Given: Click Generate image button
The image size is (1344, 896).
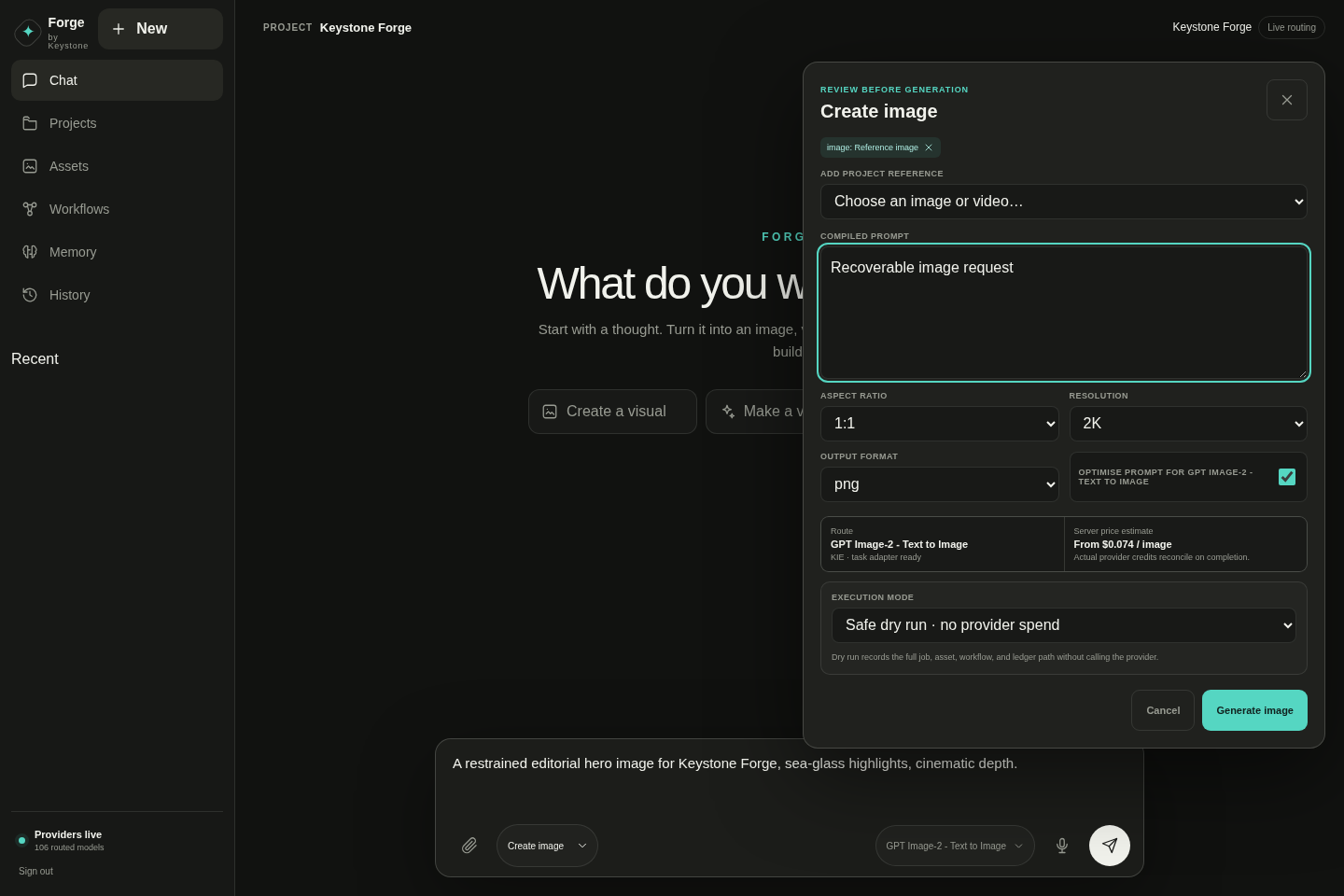Looking at the screenshot, I should (1254, 710).
